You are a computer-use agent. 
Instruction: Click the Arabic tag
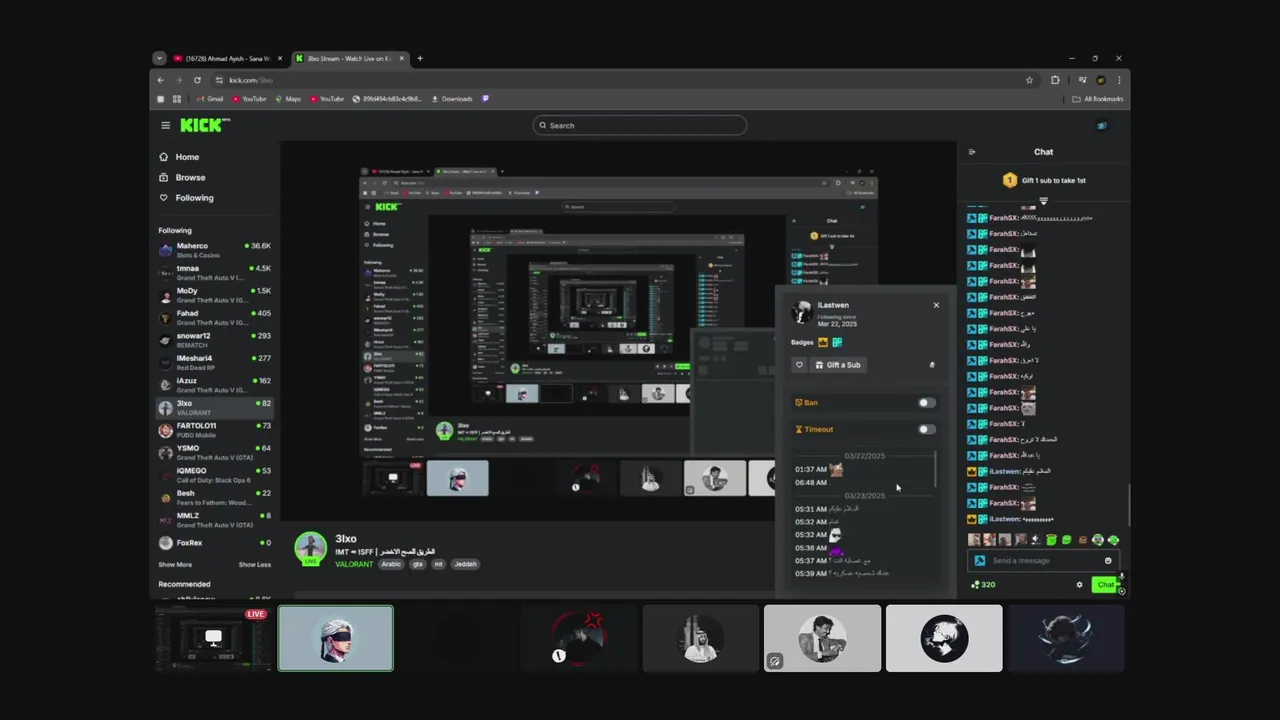(391, 564)
